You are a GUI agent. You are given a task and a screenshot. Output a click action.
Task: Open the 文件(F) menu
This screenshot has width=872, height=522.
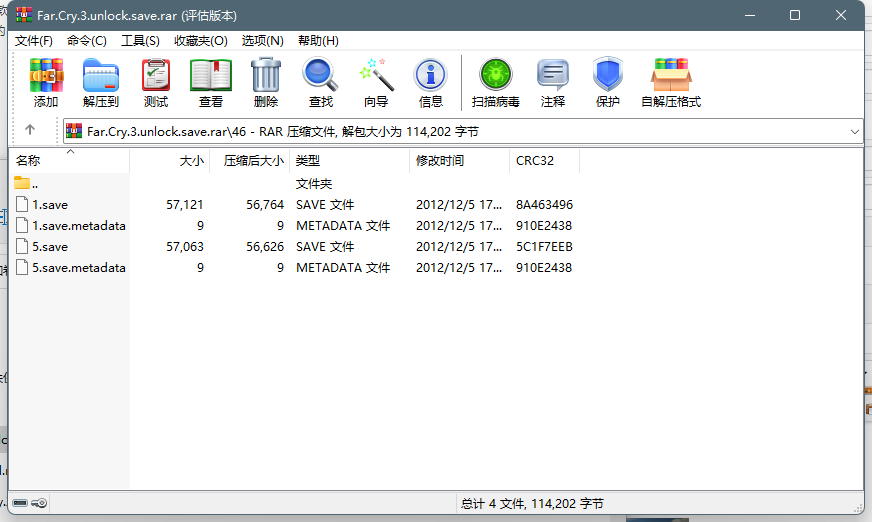(33, 41)
